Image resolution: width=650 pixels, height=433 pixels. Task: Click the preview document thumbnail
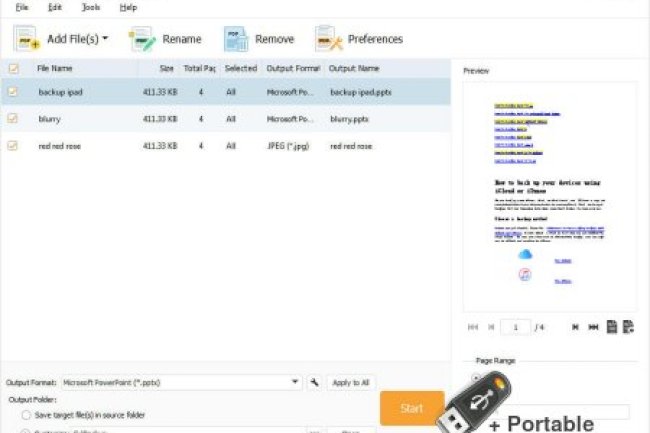550,196
